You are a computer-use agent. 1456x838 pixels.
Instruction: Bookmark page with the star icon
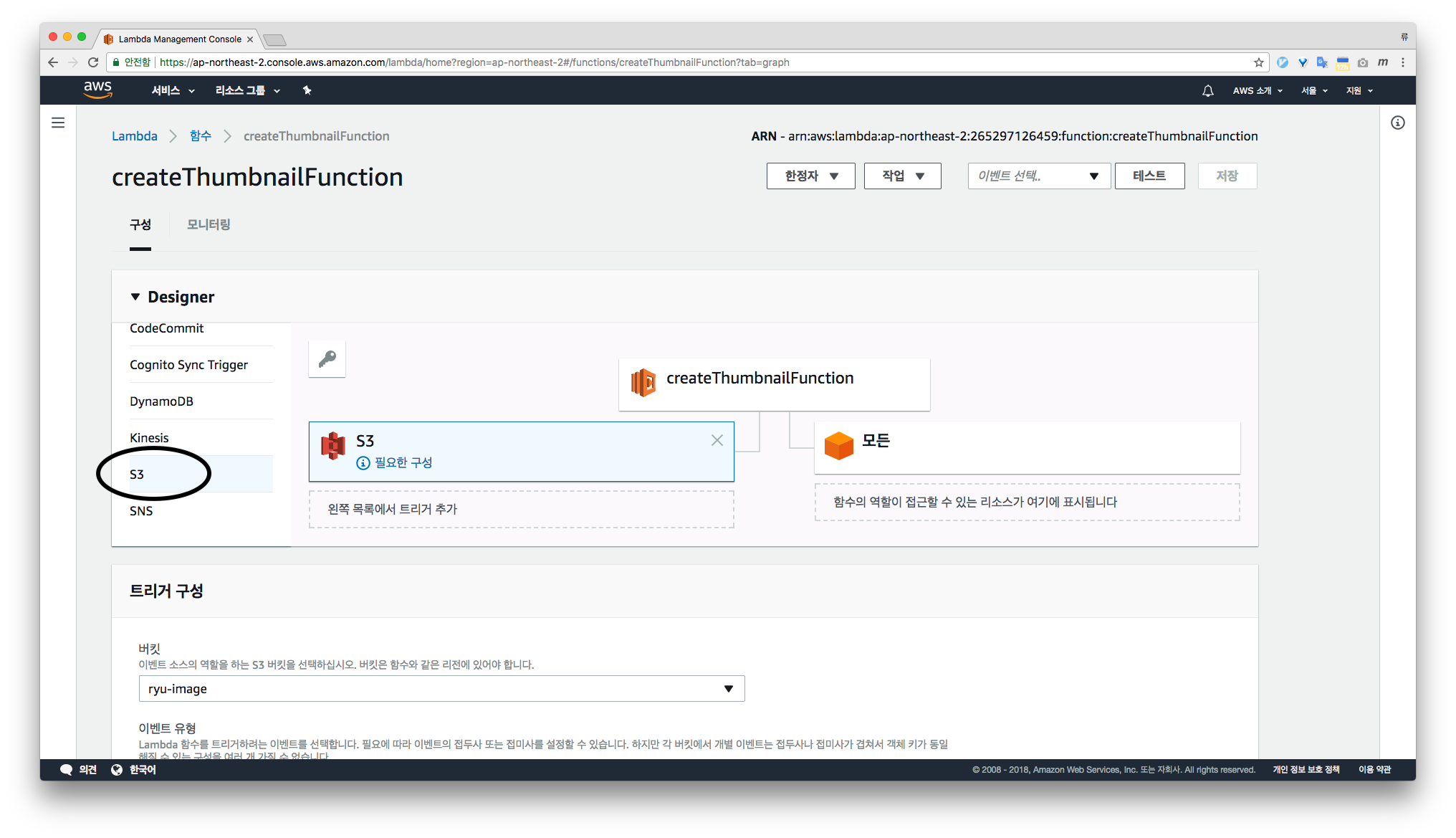coord(1258,62)
